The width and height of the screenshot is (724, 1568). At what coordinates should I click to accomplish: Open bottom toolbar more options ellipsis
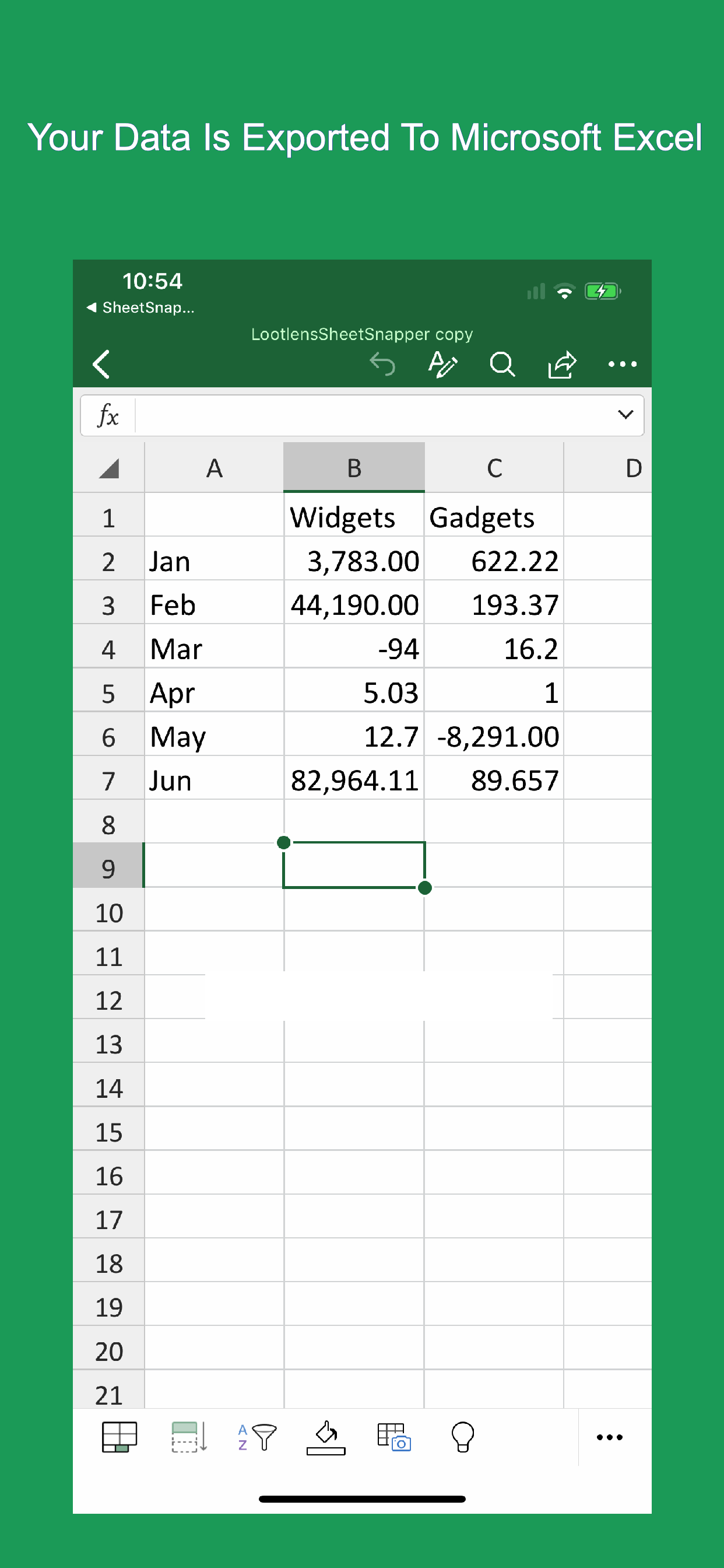pos(610,1437)
